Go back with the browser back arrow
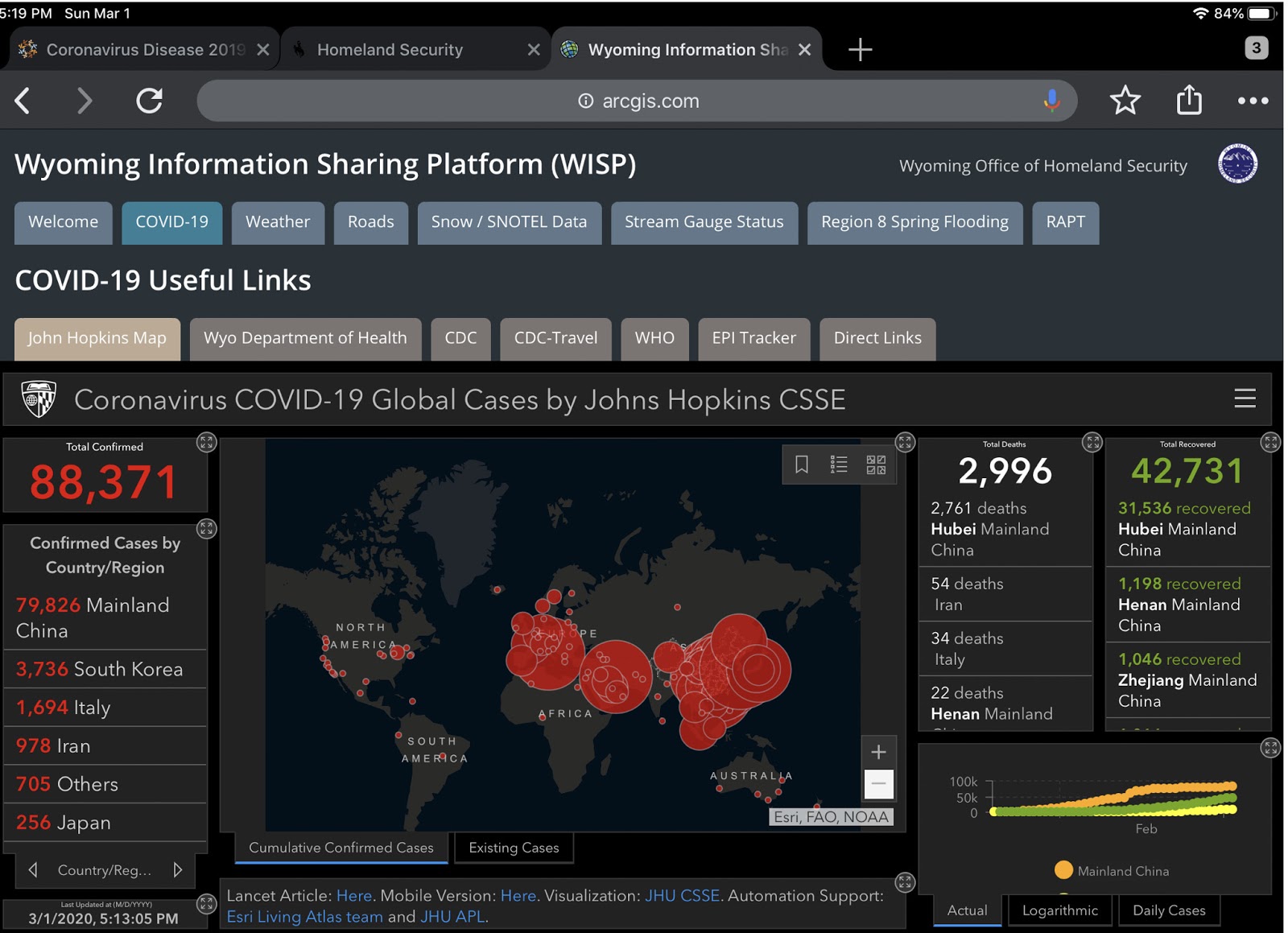1288x933 pixels. pos(23,101)
